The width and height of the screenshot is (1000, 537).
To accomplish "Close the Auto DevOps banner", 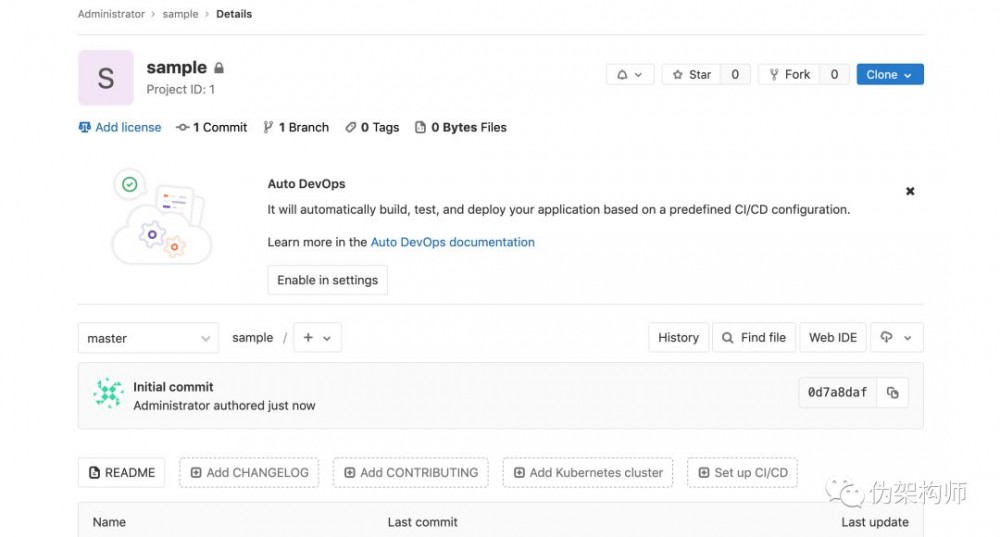I will [910, 191].
